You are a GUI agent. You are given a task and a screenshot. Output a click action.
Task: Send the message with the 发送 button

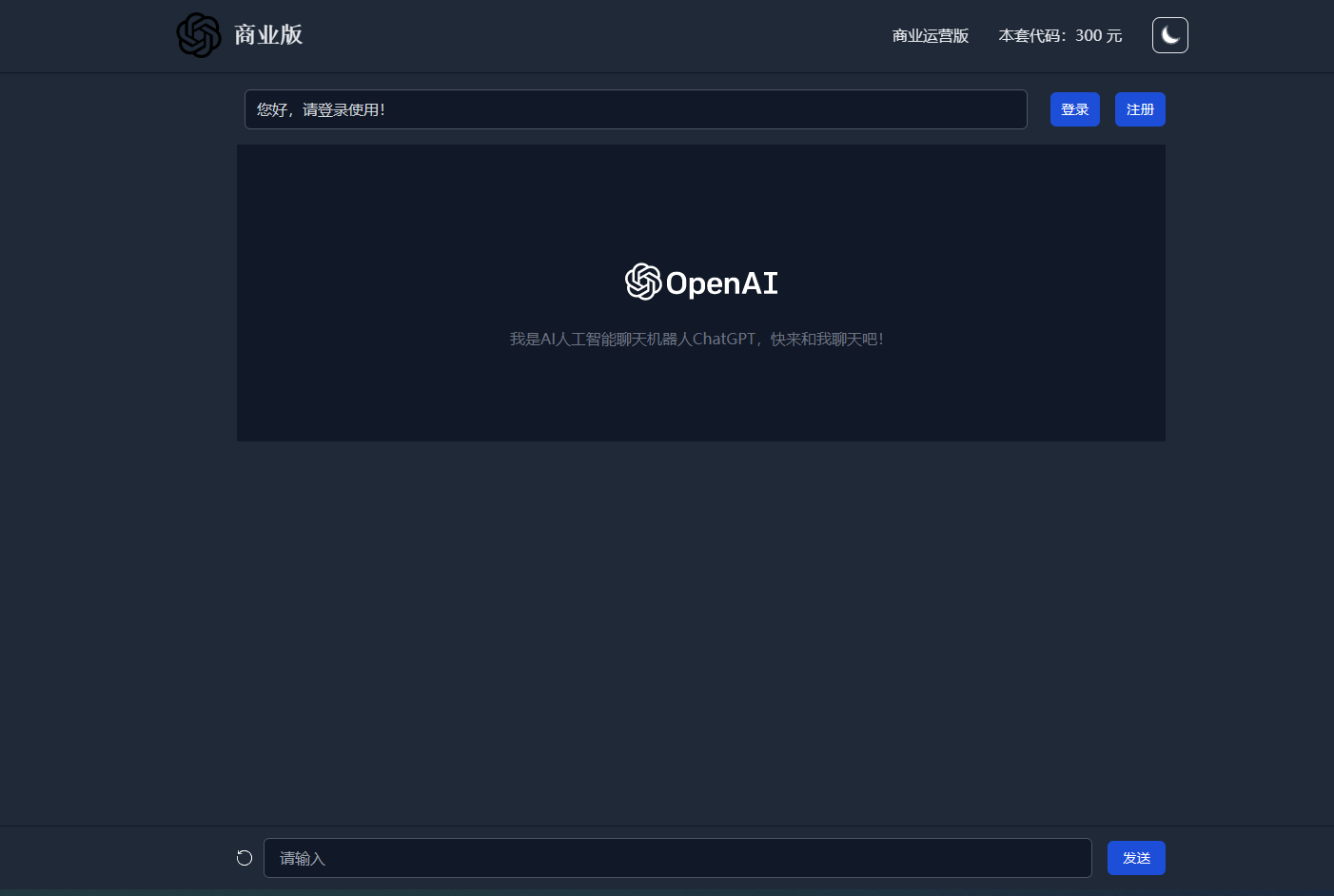[x=1136, y=858]
